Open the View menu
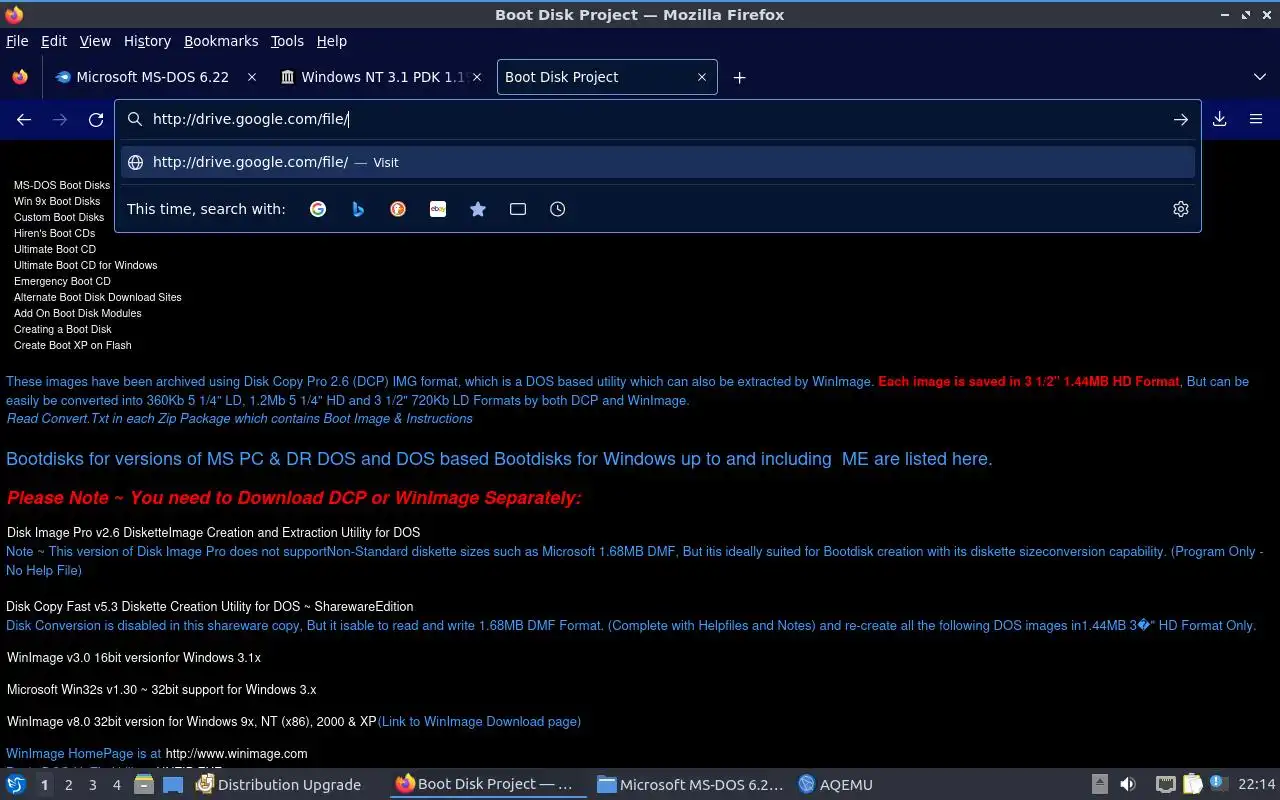The height and width of the screenshot is (800, 1280). point(95,41)
